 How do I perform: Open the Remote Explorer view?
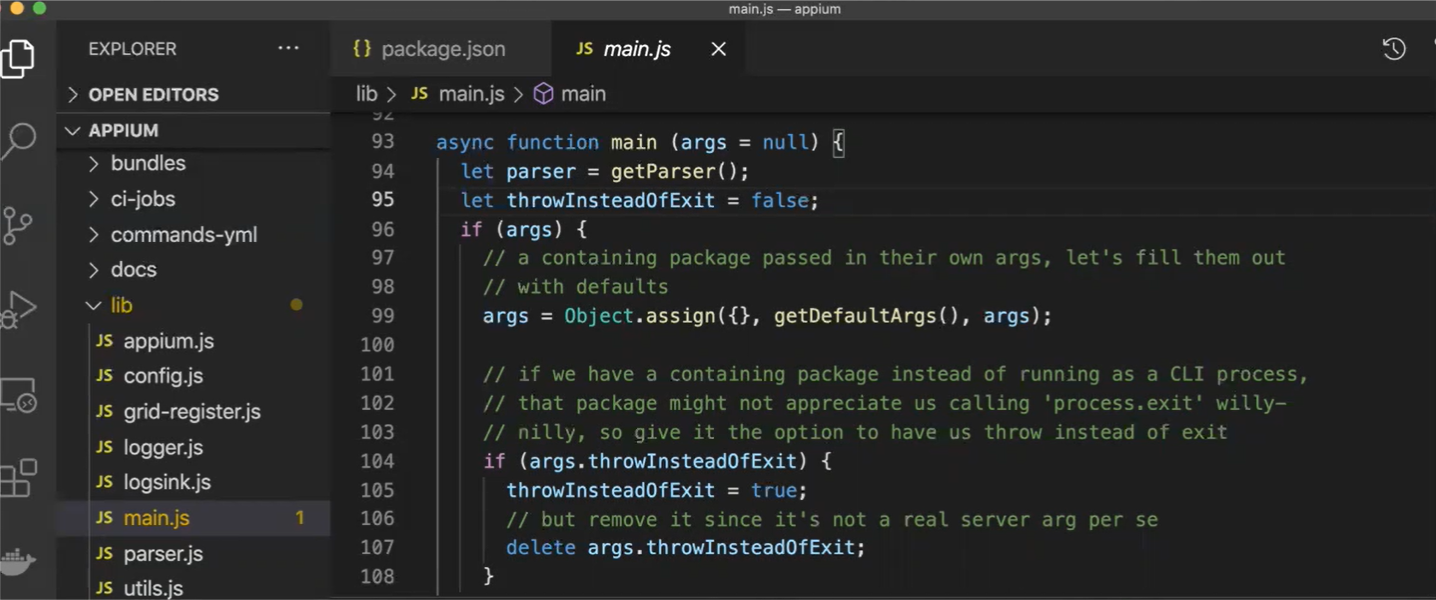[x=19, y=396]
